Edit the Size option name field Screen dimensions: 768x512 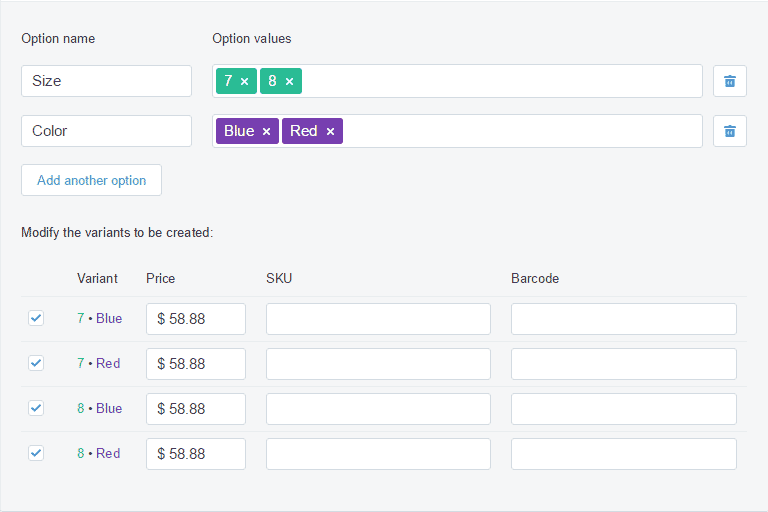tap(106, 81)
